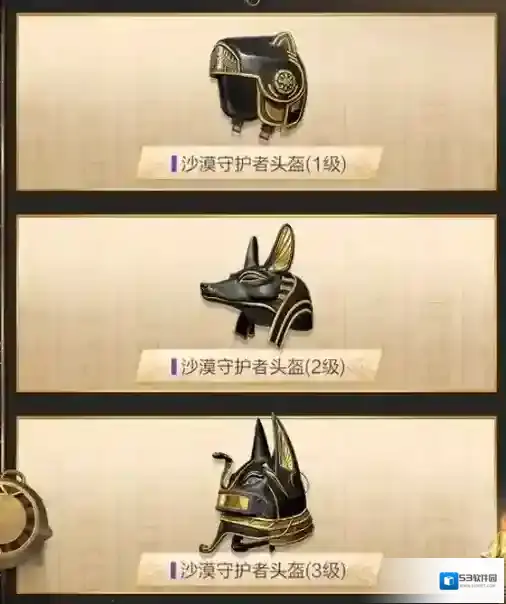Image resolution: width=506 pixels, height=604 pixels.
Task: Click the gold visor band on level 3 helmet
Action: 234,502
